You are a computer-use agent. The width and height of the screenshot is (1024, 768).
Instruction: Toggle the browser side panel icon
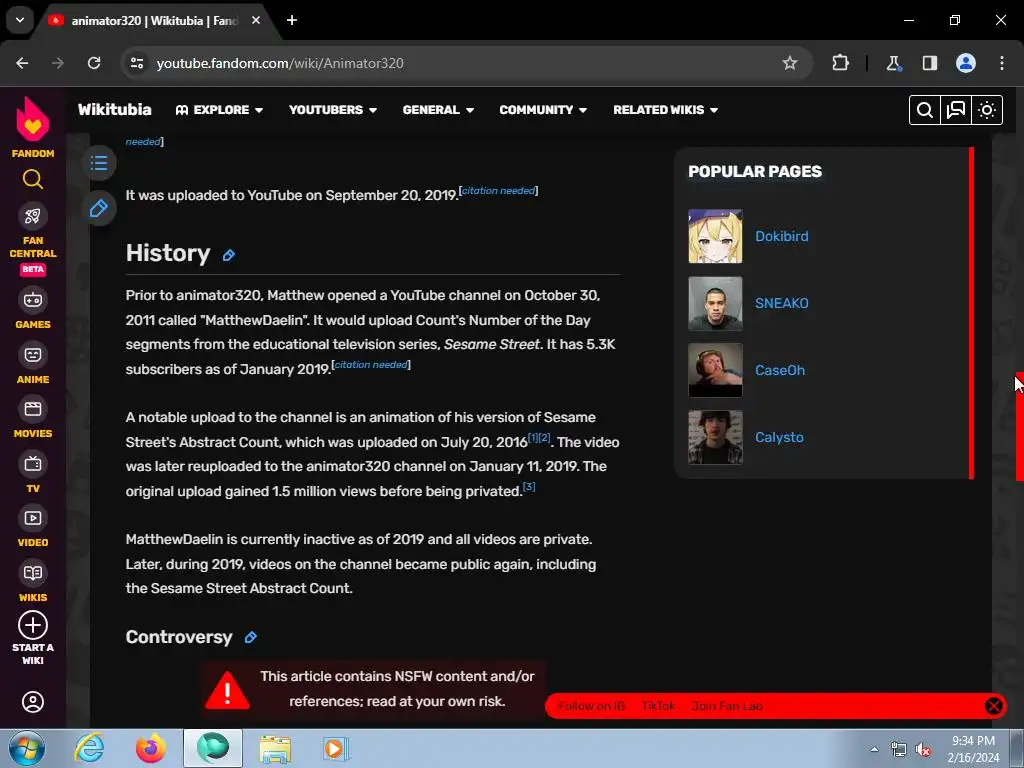coord(930,63)
